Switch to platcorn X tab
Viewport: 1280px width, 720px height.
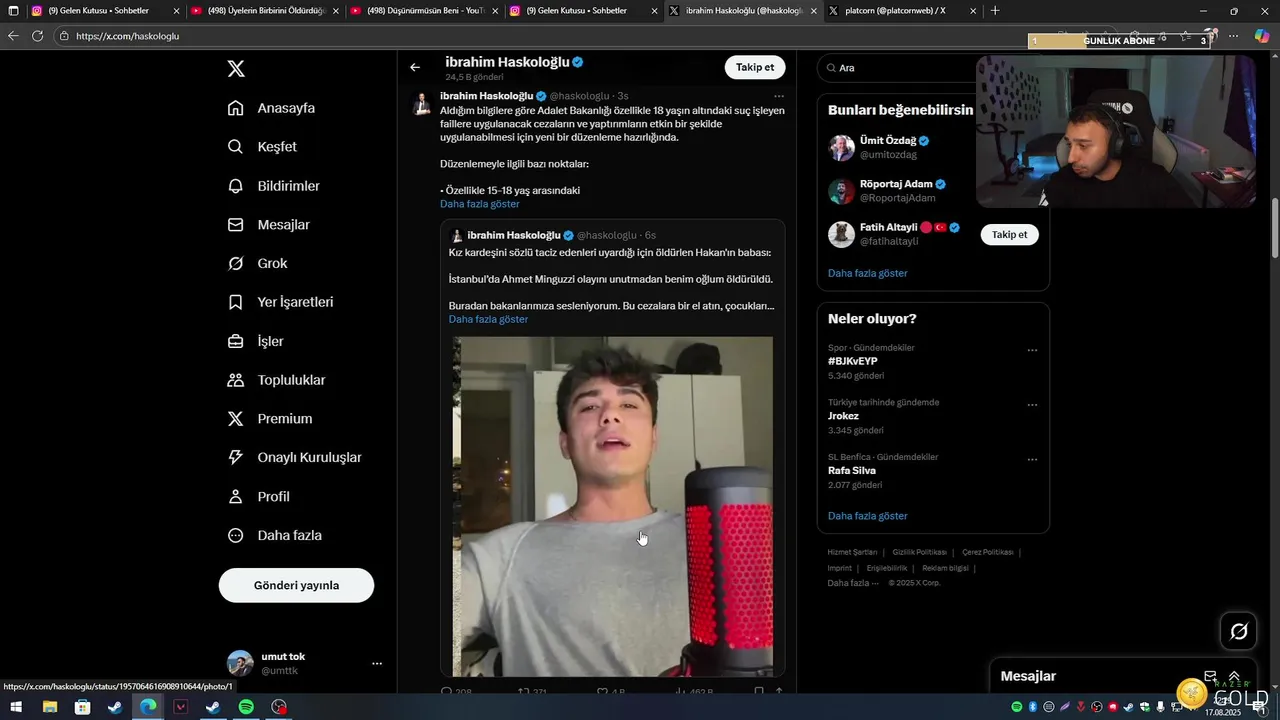click(902, 11)
